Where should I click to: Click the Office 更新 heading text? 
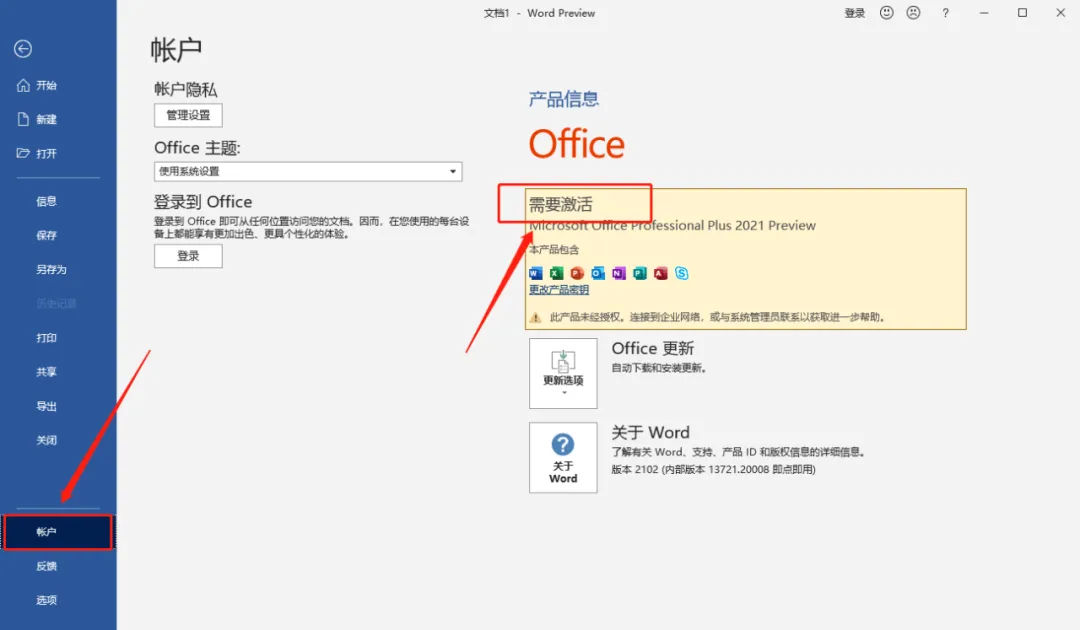click(x=653, y=348)
